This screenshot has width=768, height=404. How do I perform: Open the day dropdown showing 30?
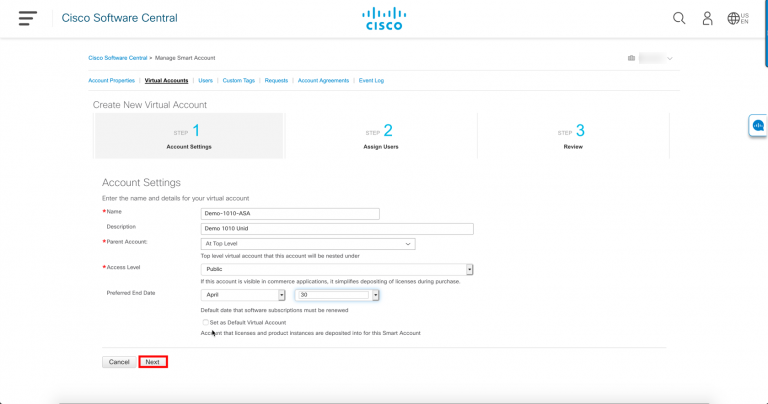337,295
